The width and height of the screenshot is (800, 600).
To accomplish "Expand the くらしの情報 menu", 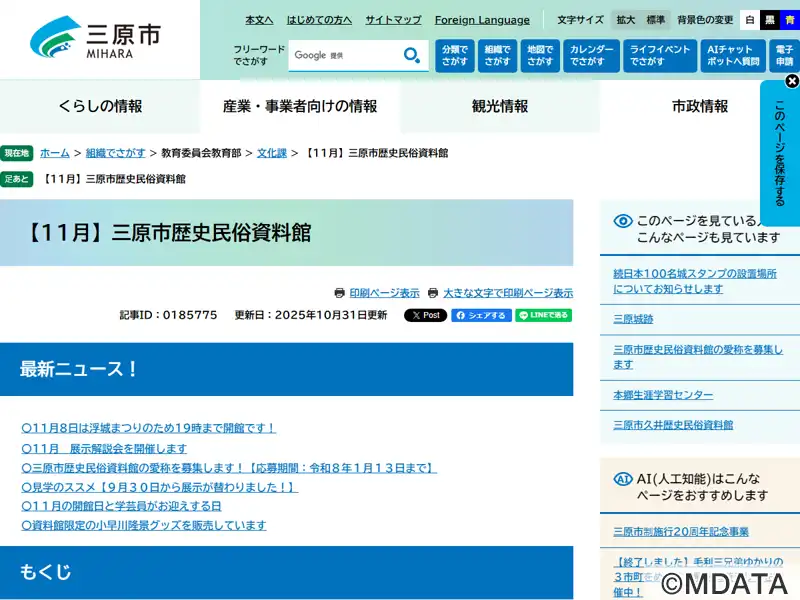I will [x=100, y=107].
